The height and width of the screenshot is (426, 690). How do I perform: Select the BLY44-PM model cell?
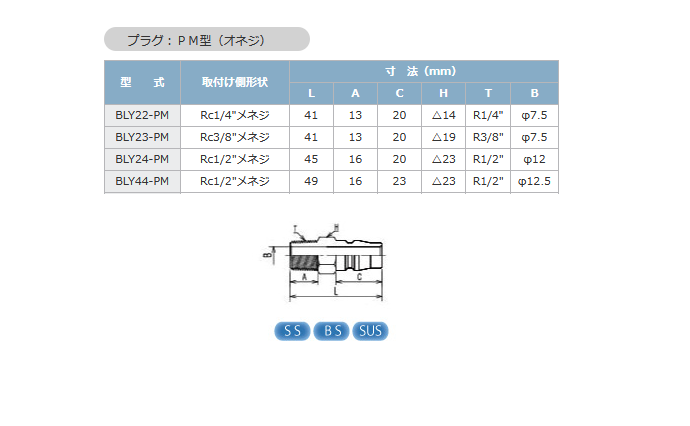pos(142,182)
